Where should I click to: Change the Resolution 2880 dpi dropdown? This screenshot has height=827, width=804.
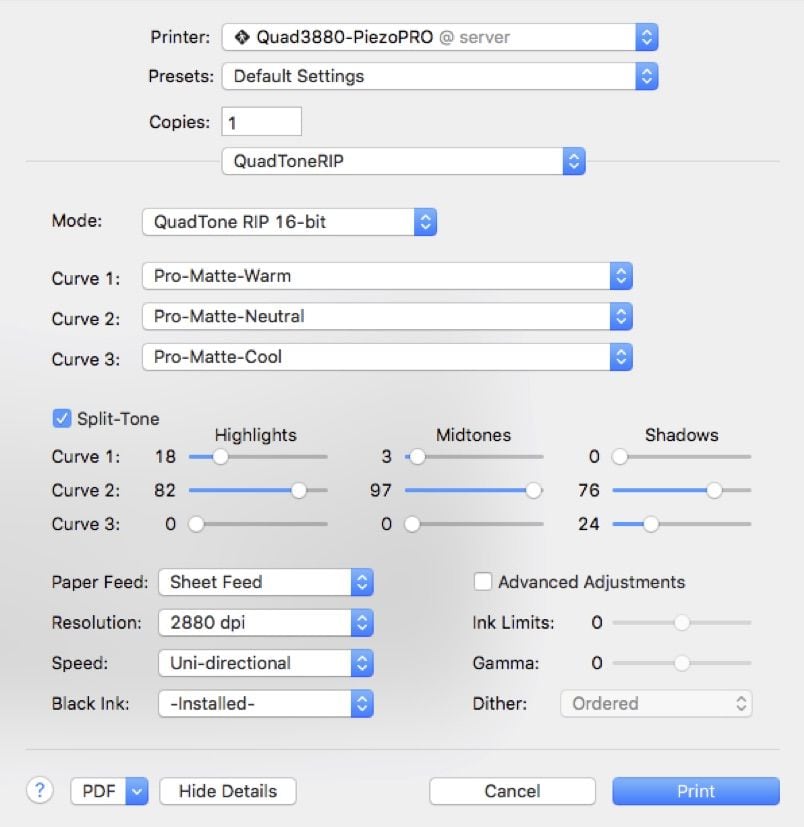point(265,623)
